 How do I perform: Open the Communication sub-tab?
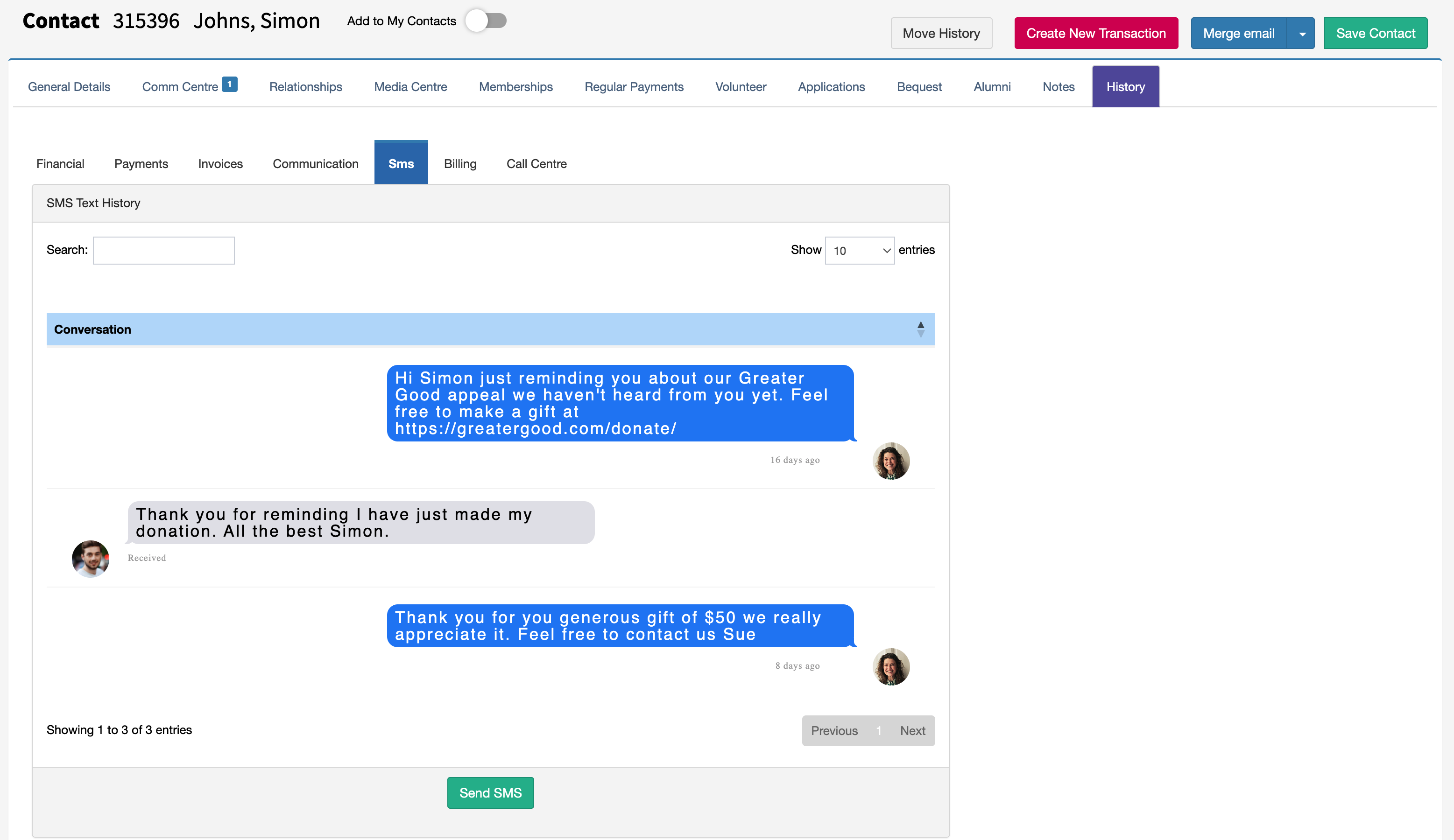coord(316,164)
